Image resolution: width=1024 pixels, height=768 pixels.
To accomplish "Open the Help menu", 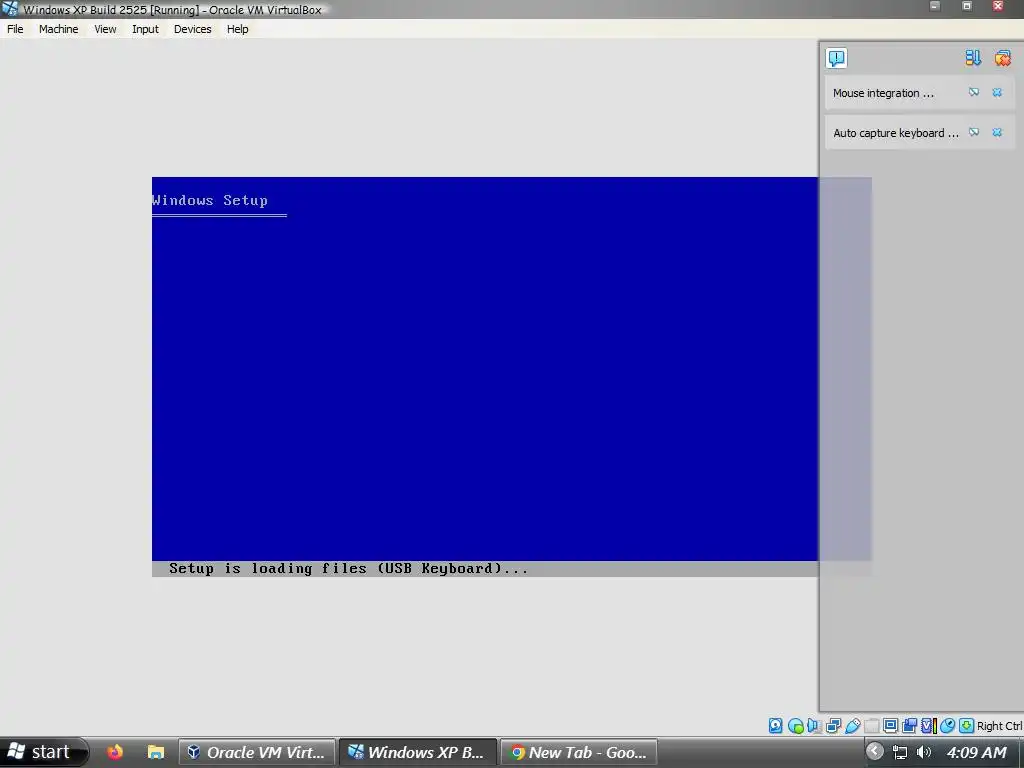I will (x=238, y=29).
